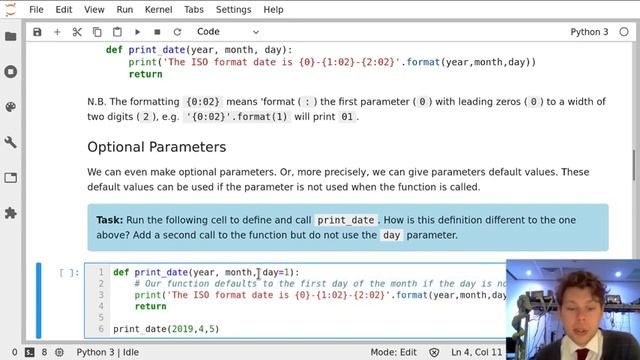
Task: Open the Tabs menu
Action: (x=193, y=9)
